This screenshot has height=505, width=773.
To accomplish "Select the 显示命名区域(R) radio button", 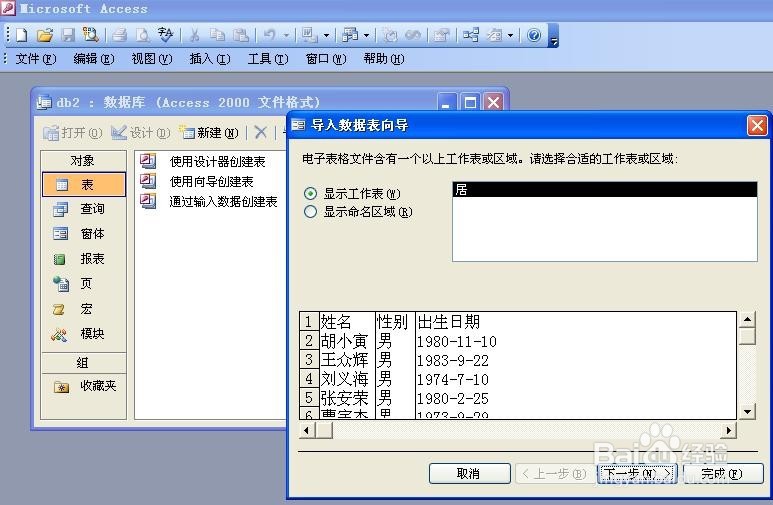I will [x=311, y=212].
